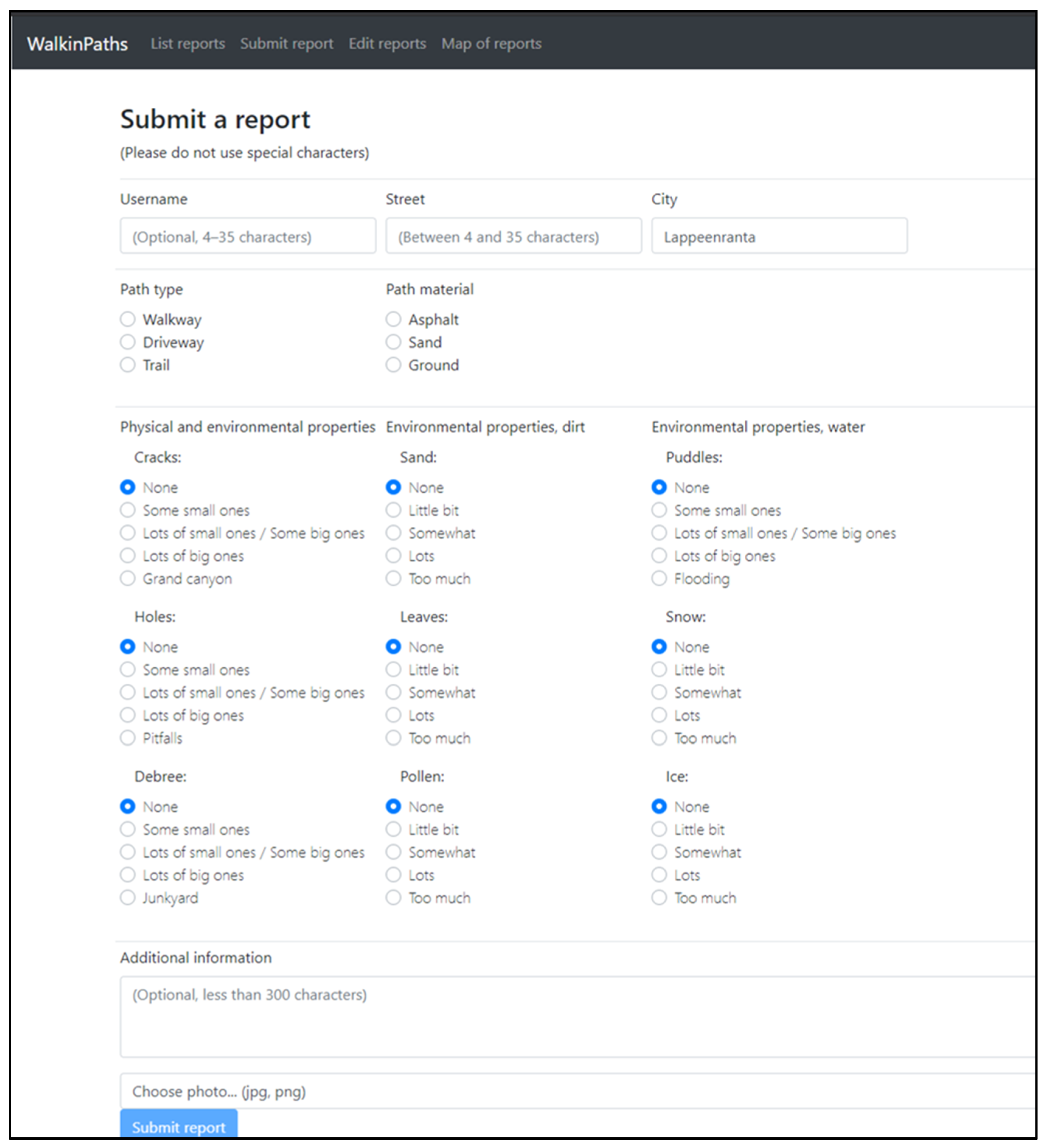Open the Map of reports page
Image resolution: width=1043 pixels, height=1148 pixels.
pos(491,44)
